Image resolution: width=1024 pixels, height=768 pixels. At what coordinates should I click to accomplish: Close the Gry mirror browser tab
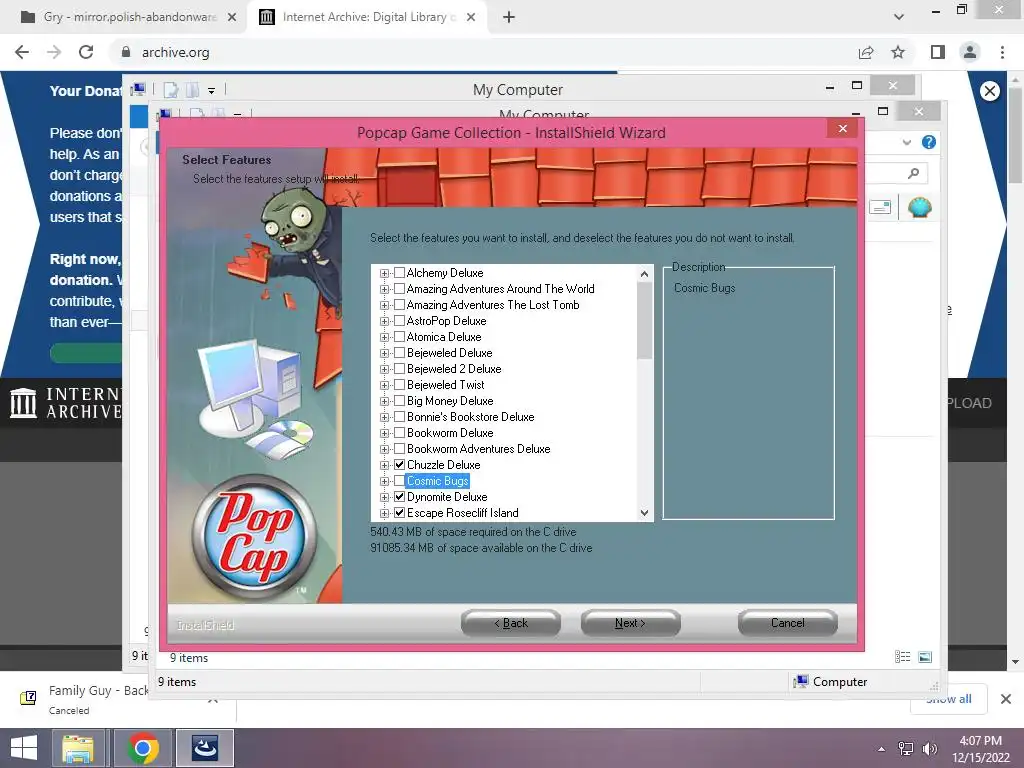pos(232,18)
